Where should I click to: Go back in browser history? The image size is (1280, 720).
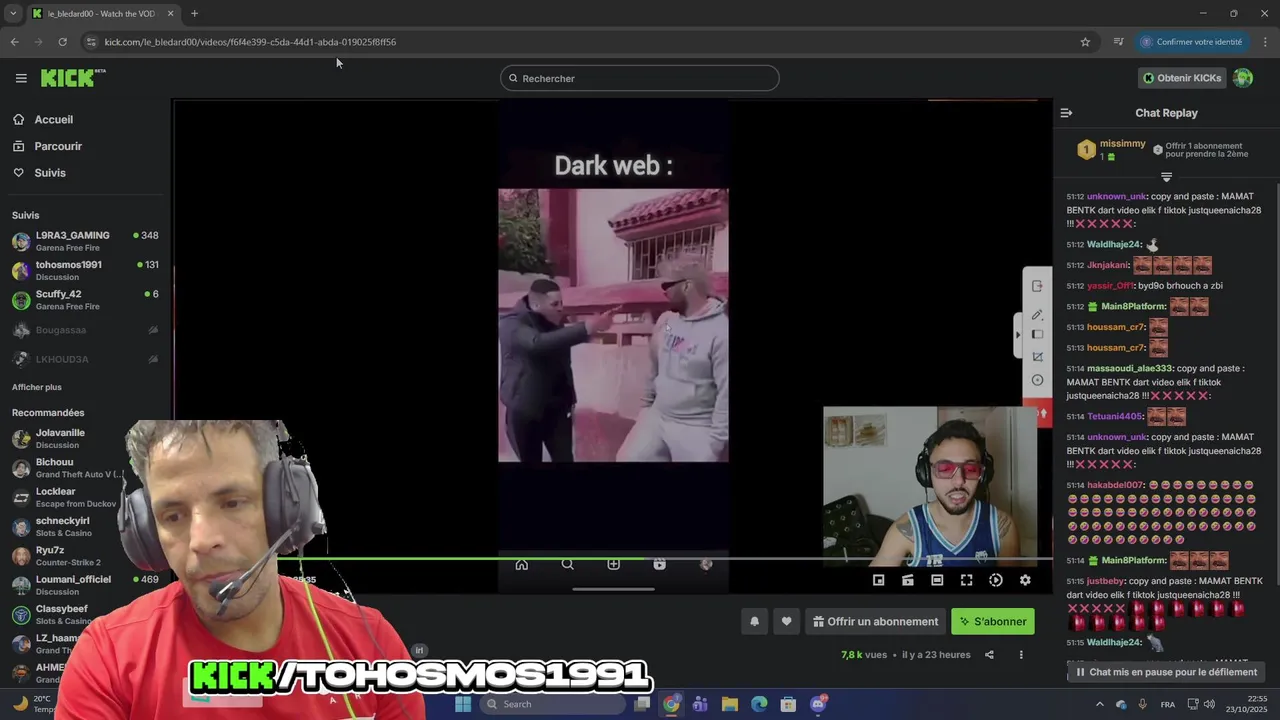14,42
